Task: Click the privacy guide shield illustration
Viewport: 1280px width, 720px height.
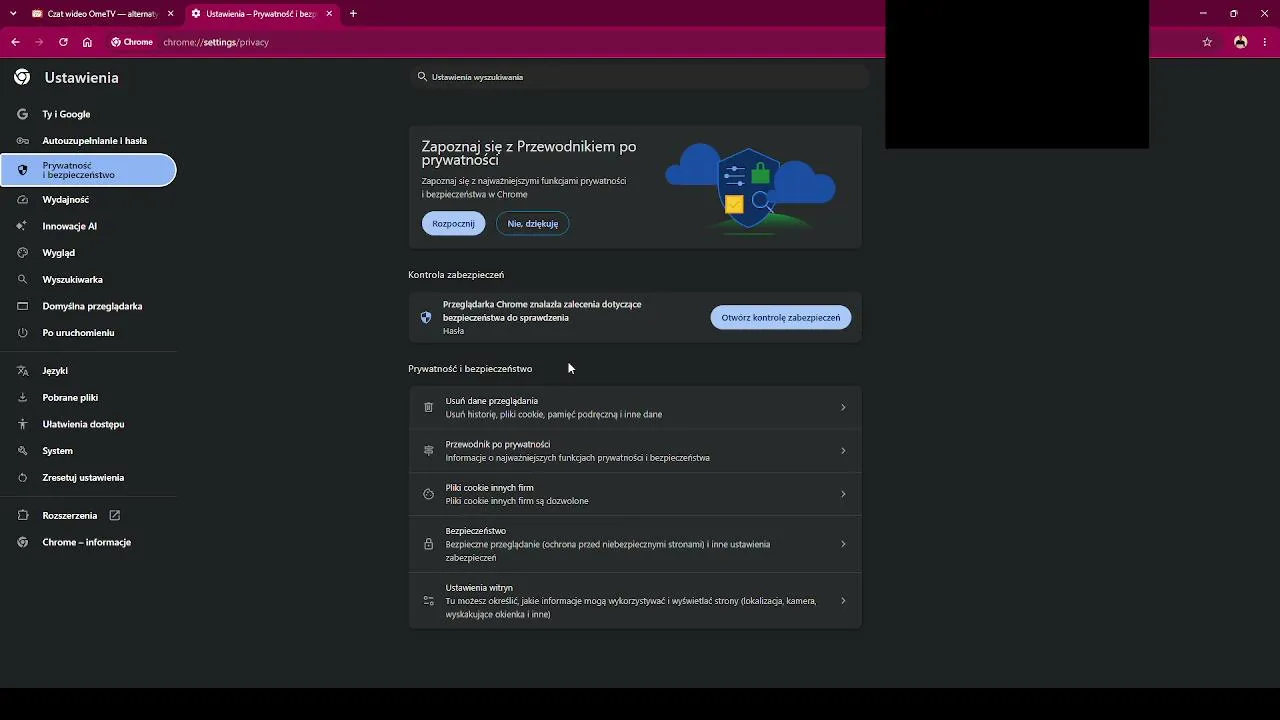Action: pos(750,189)
